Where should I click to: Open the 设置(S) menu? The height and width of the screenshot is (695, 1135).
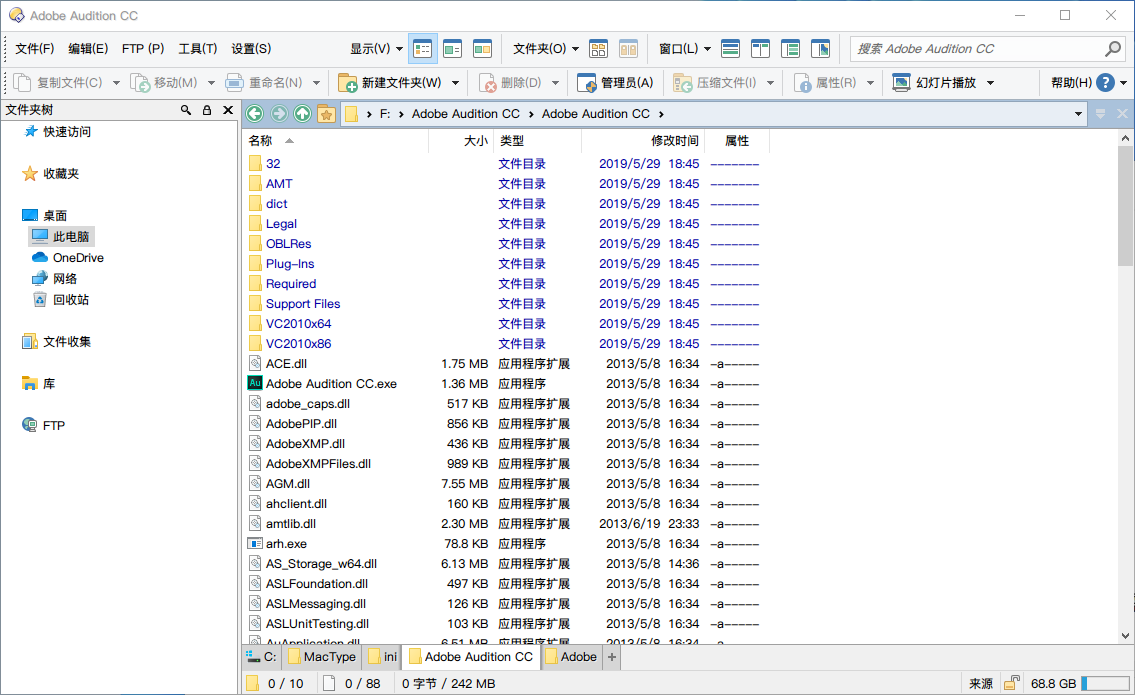251,49
